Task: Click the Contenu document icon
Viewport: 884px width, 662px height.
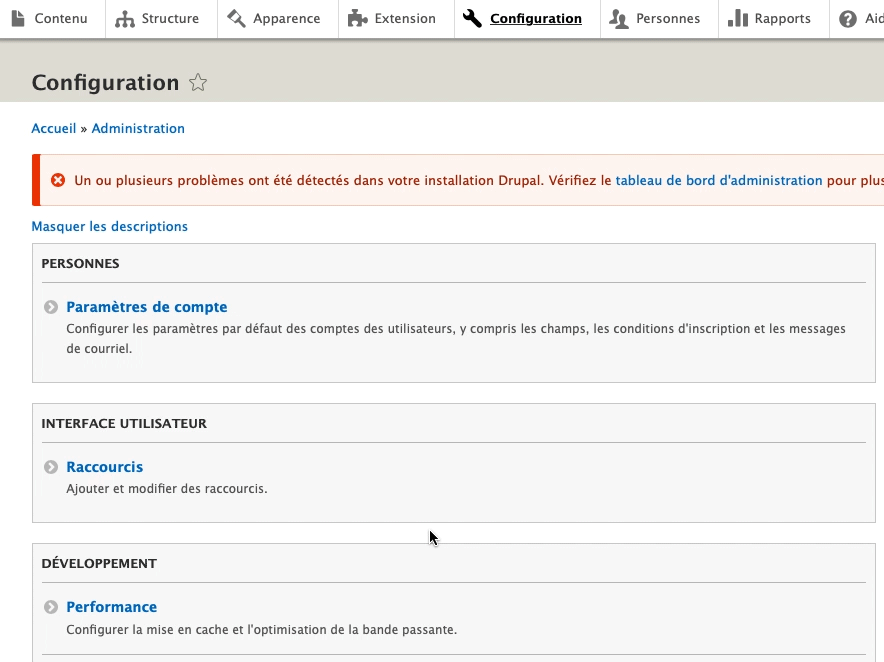Action: pyautogui.click(x=19, y=18)
